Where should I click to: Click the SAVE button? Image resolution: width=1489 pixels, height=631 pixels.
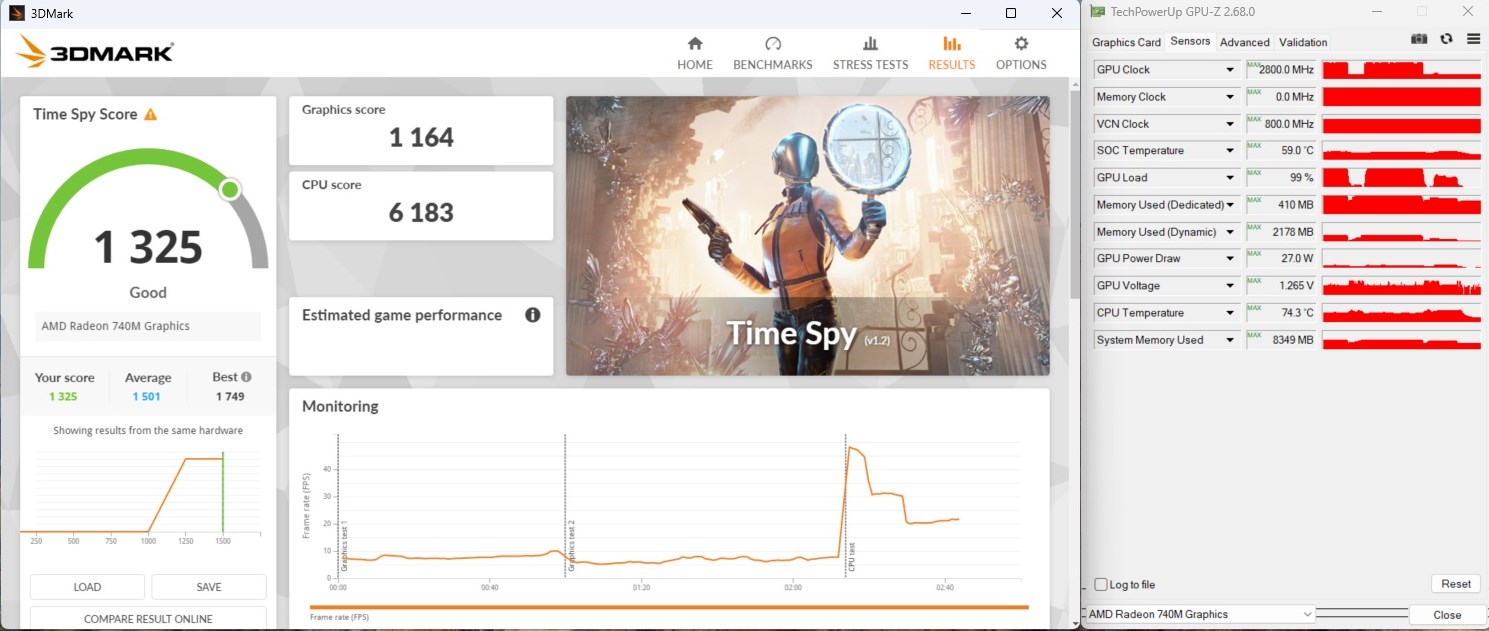tap(209, 587)
